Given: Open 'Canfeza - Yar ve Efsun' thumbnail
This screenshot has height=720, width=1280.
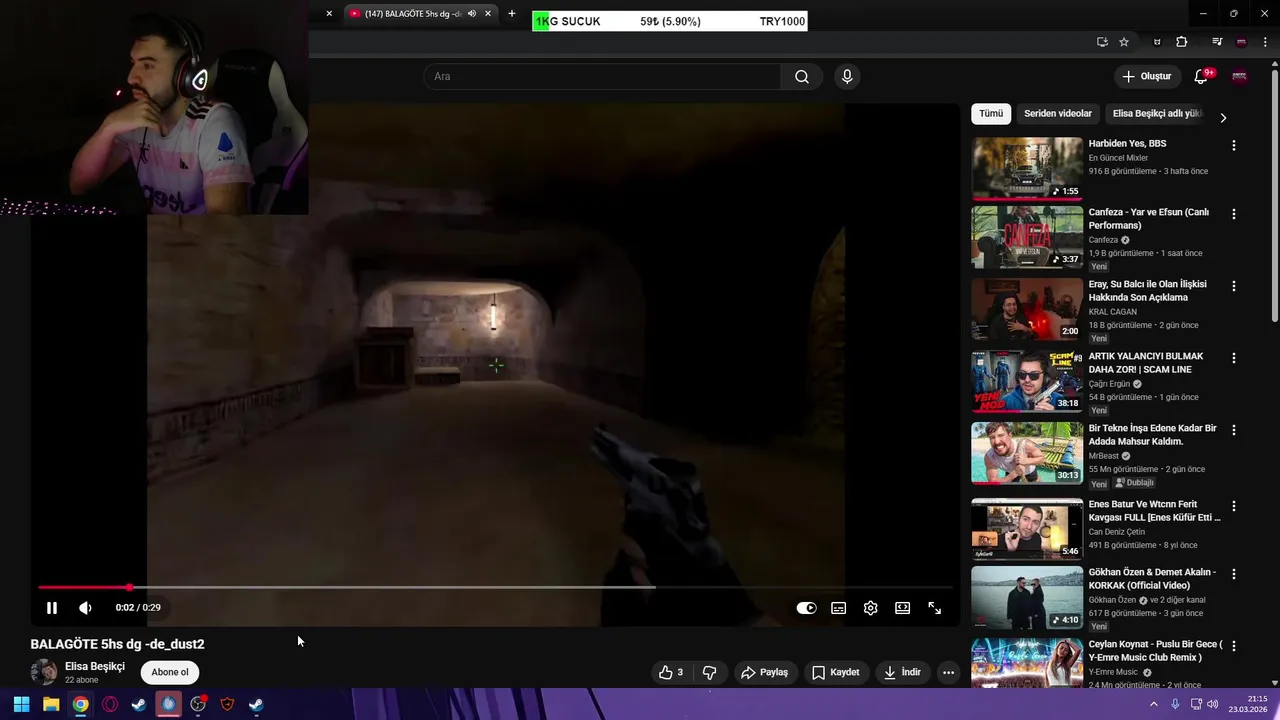Looking at the screenshot, I should coord(1027,237).
